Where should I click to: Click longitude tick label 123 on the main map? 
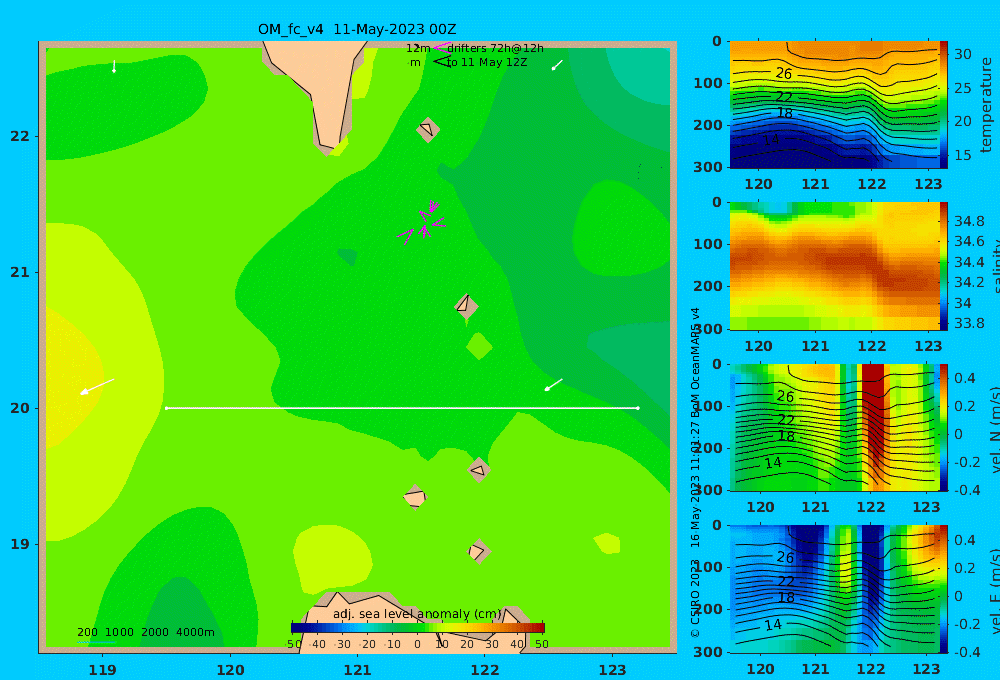point(613,670)
